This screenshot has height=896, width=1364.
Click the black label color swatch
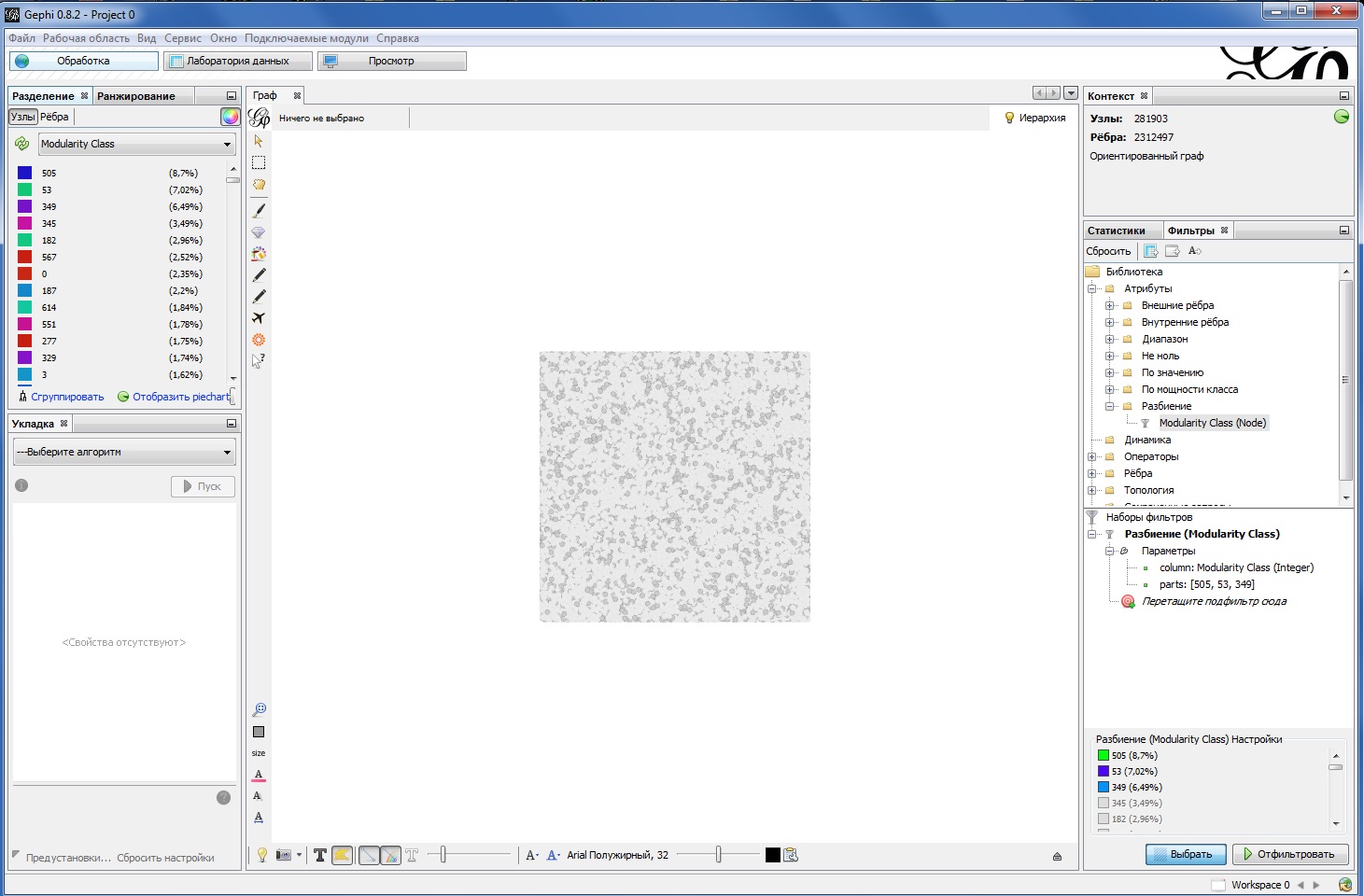click(772, 855)
